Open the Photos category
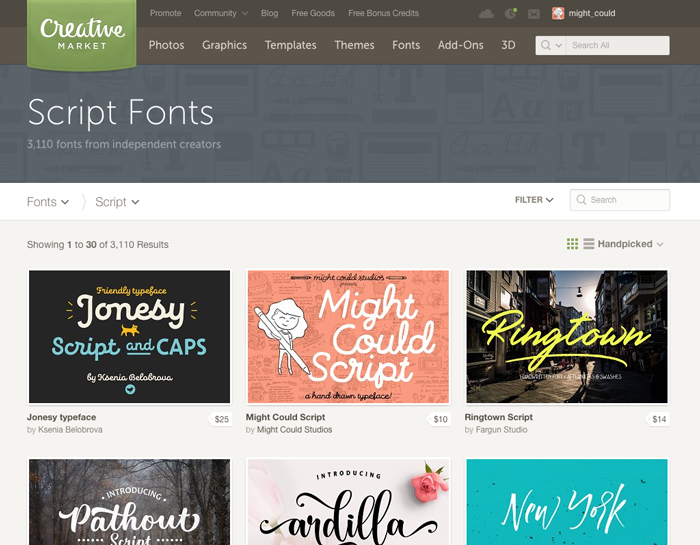Image resolution: width=700 pixels, height=545 pixels. pos(167,45)
